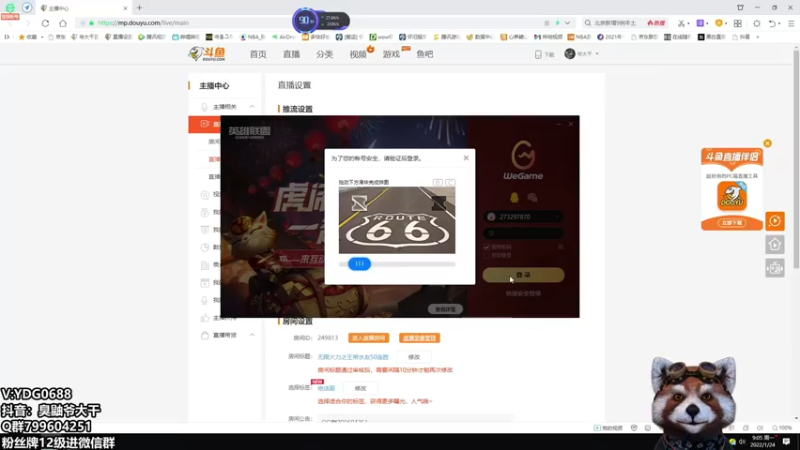Open the 游戏 games tab on Douyu
Image resolution: width=800 pixels, height=450 pixels.
click(x=391, y=54)
